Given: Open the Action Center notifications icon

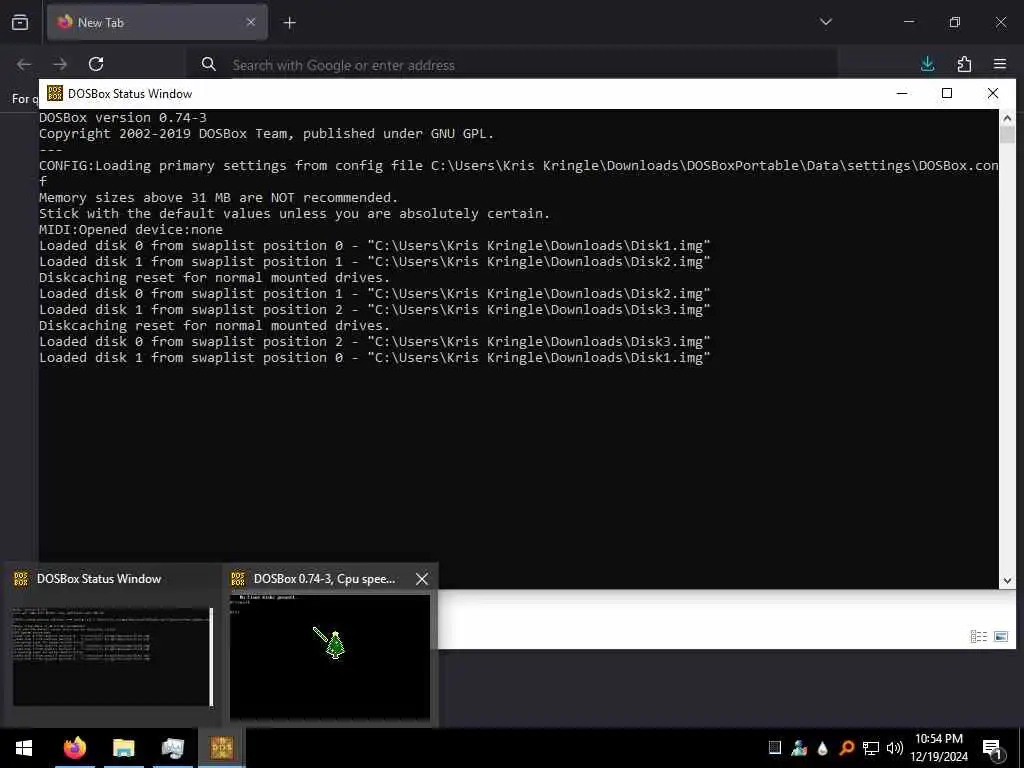Looking at the screenshot, I should (x=992, y=748).
